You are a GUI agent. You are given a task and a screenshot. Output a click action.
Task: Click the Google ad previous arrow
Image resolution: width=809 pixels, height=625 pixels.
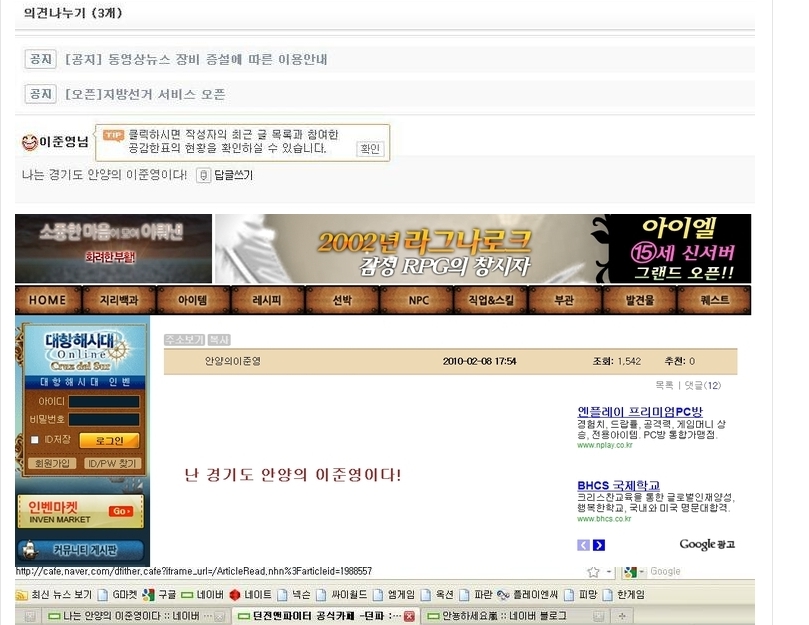(x=583, y=545)
